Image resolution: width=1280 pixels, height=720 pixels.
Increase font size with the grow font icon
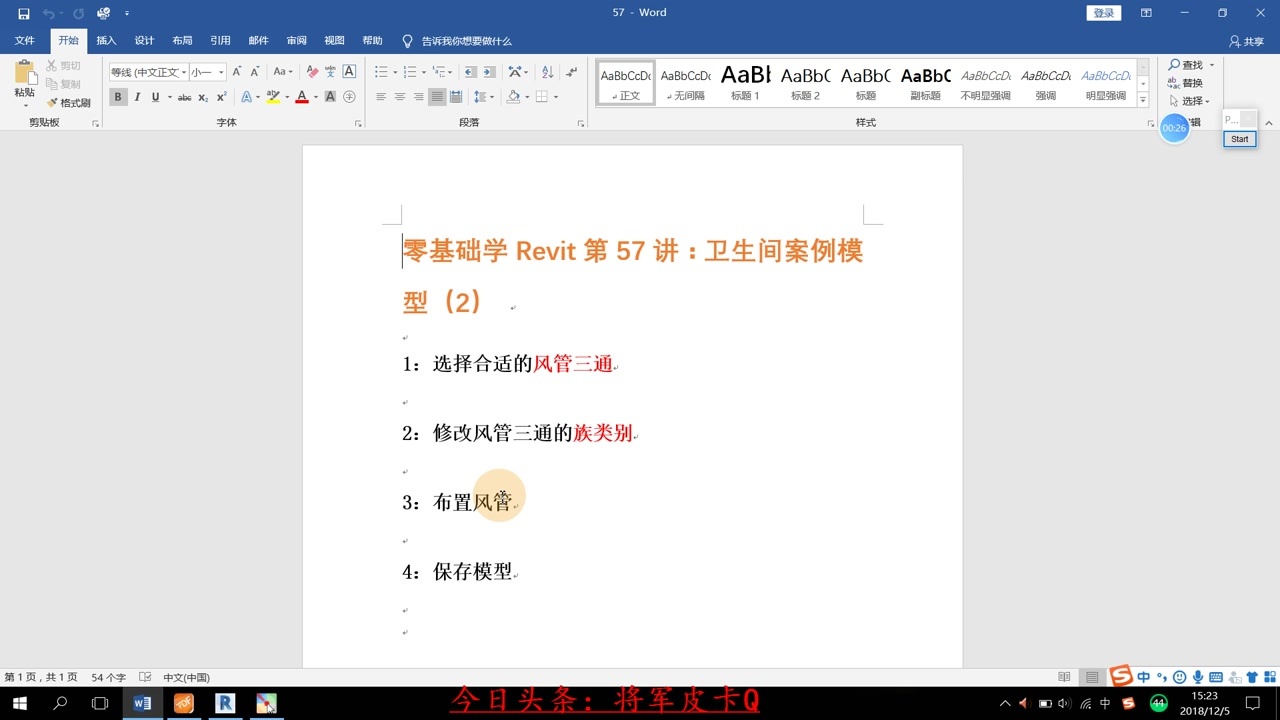[237, 72]
